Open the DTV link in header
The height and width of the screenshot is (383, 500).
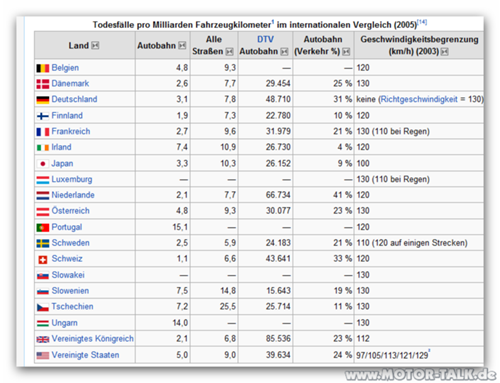tap(265, 39)
